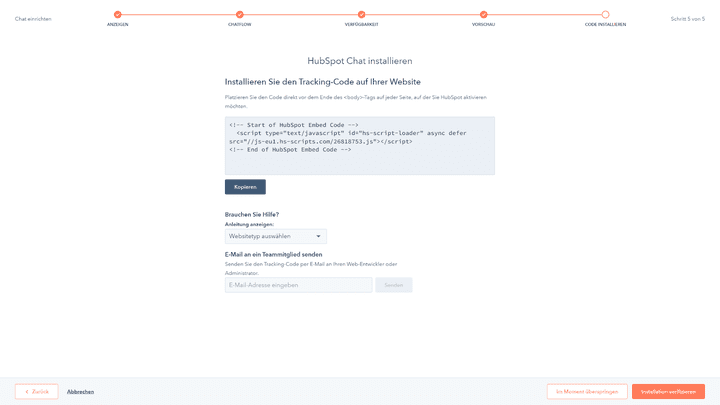Viewport: 720px width, 405px height.
Task: Click the Senden button
Action: pos(394,285)
